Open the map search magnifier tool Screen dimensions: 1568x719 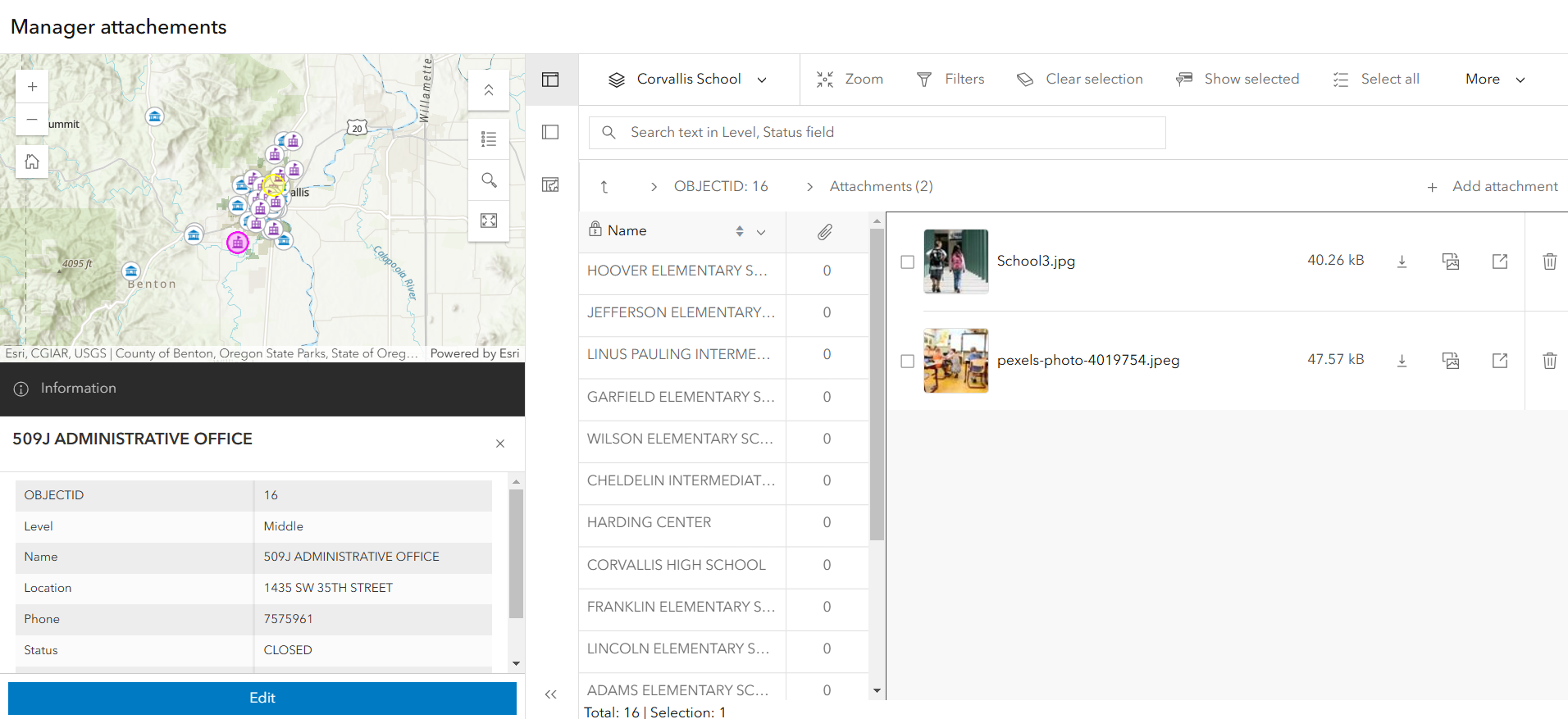[x=489, y=180]
